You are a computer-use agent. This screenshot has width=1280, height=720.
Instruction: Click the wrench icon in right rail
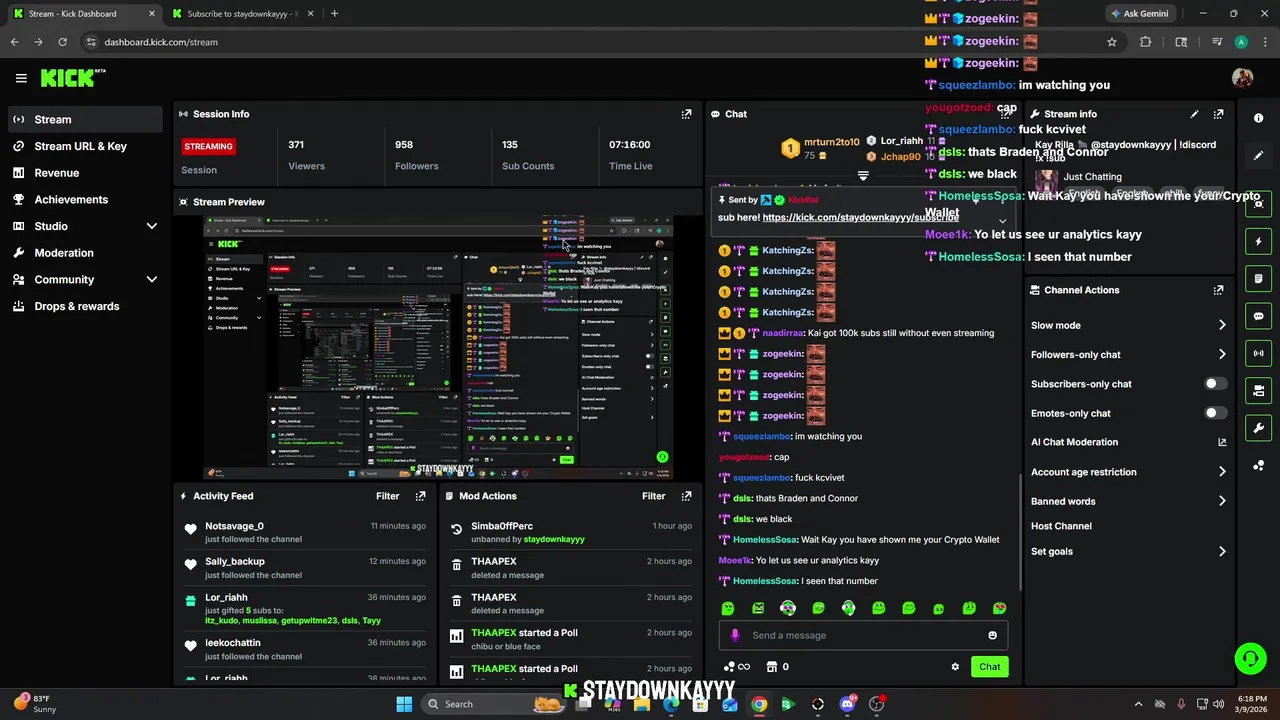coord(1258,428)
